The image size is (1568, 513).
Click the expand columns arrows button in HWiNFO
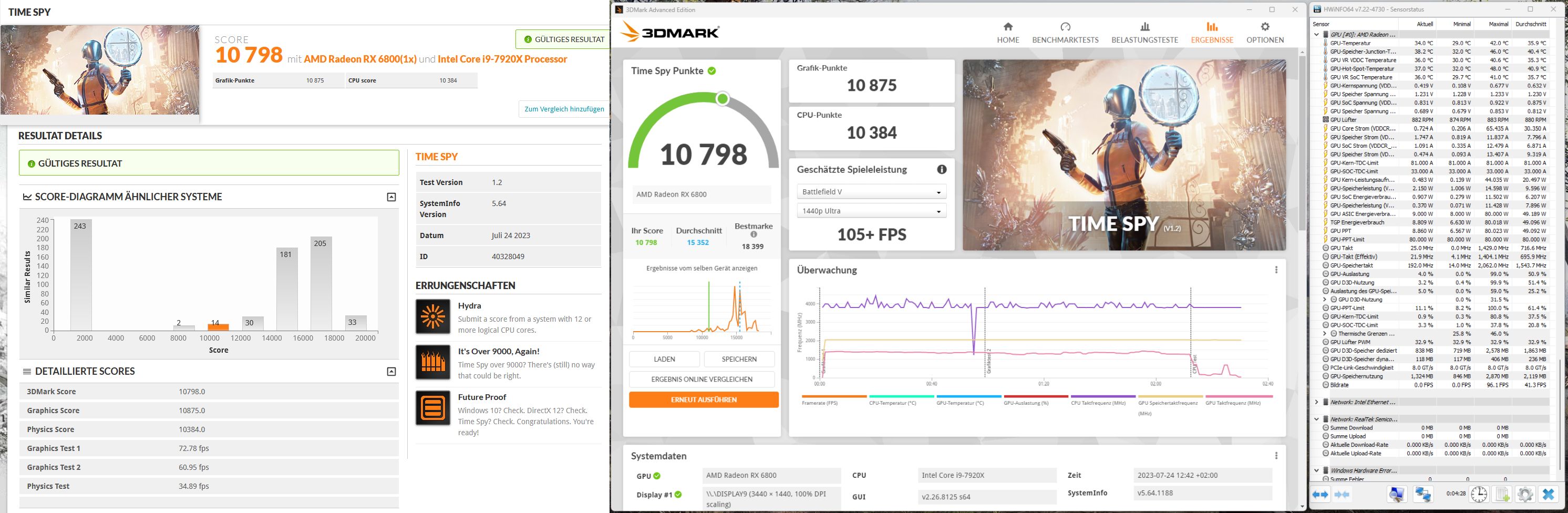tap(1319, 494)
